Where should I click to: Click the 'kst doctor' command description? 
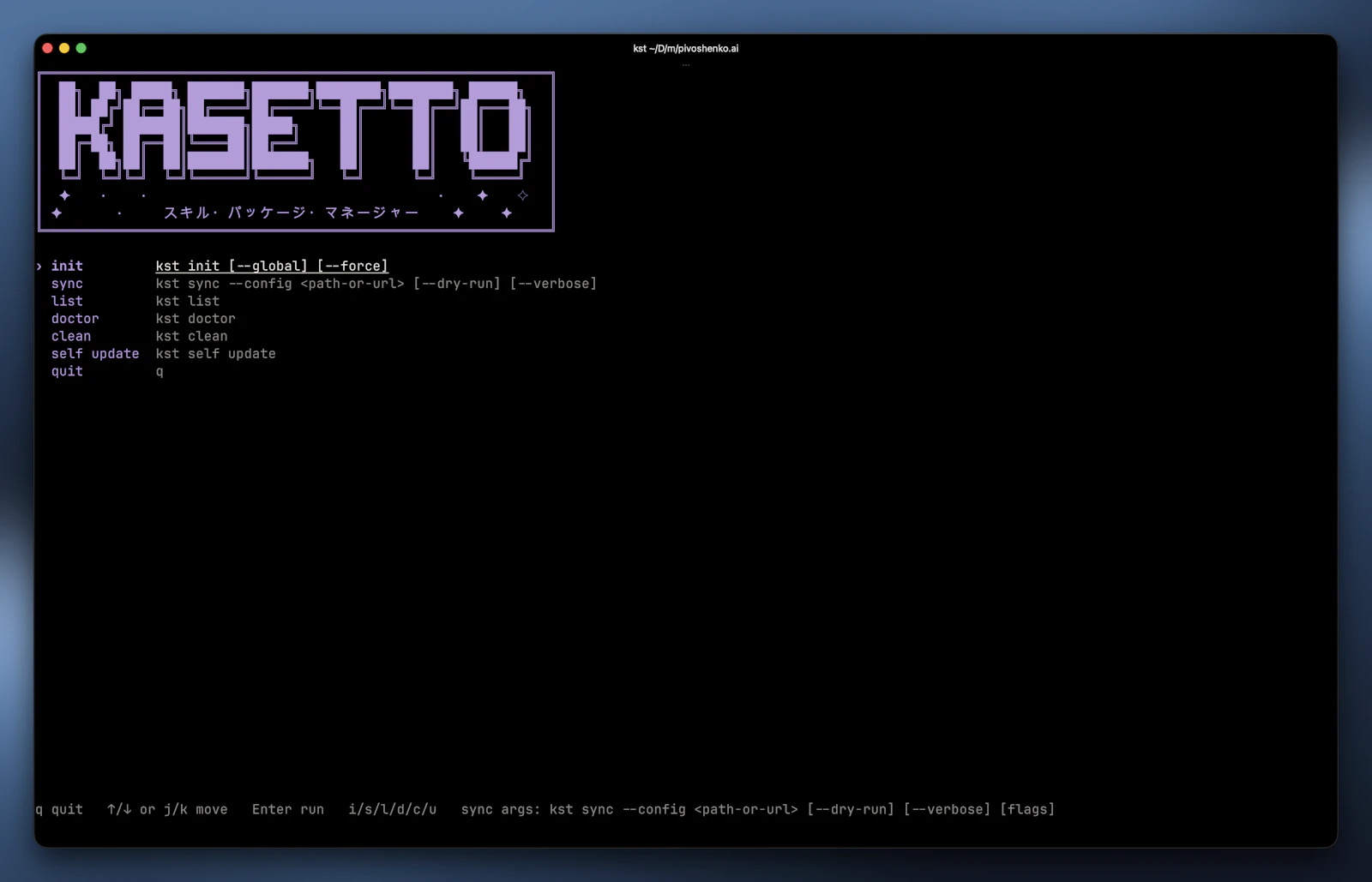[196, 319]
